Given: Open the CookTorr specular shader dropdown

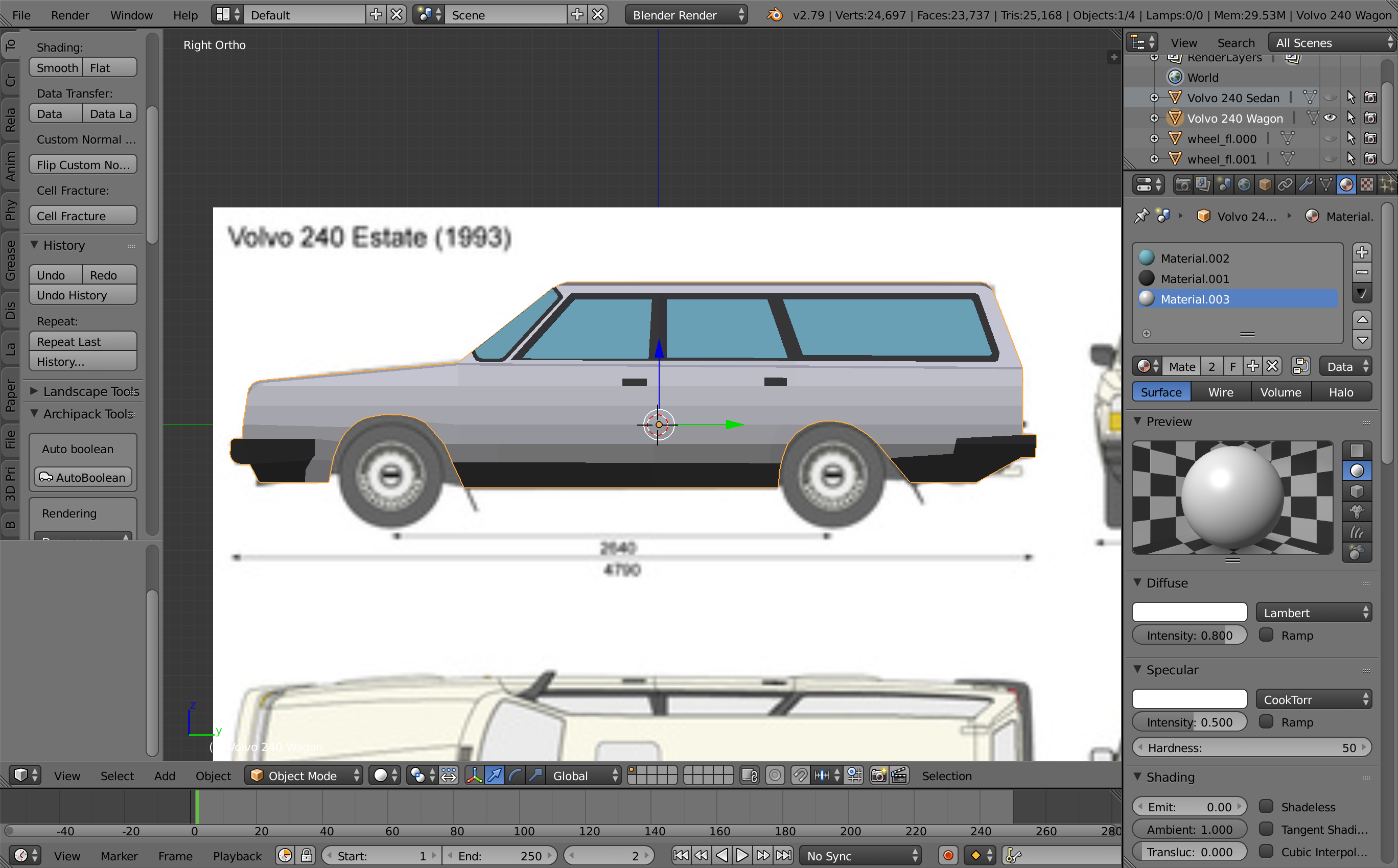Looking at the screenshot, I should coord(1314,699).
